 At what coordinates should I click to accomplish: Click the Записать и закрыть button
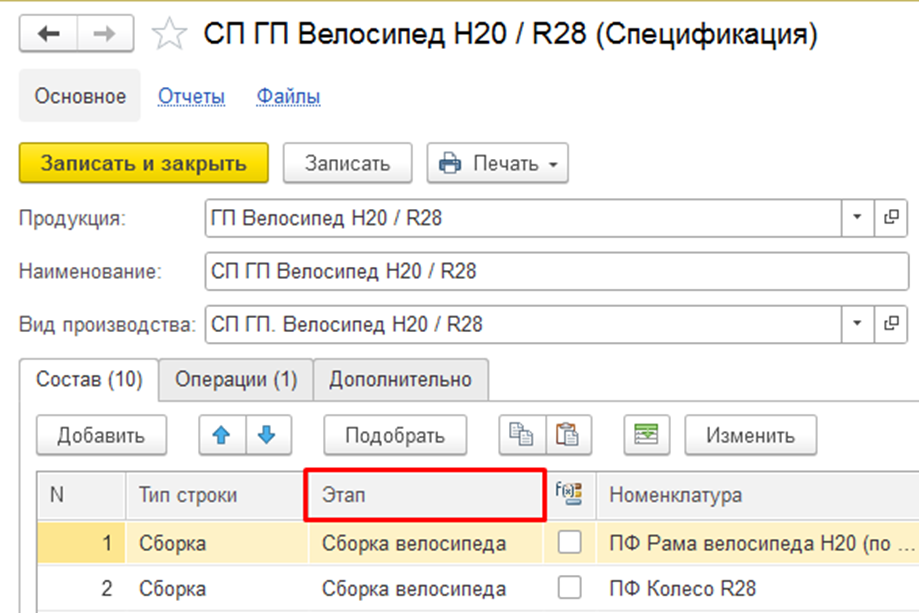(x=144, y=163)
